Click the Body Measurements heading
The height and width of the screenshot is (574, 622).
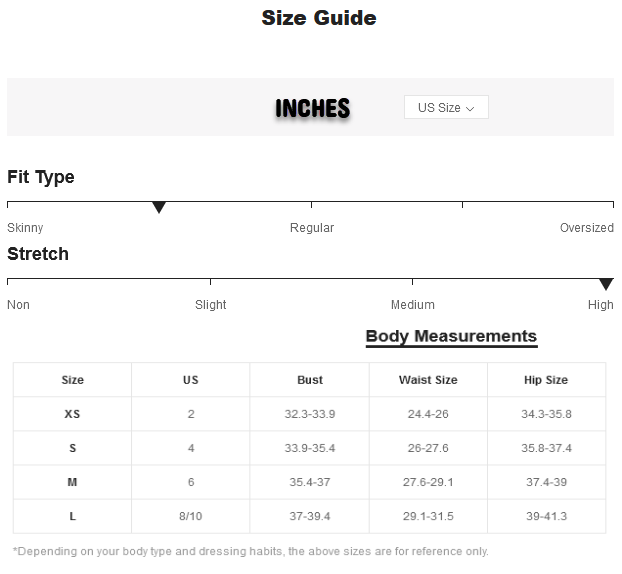[451, 336]
